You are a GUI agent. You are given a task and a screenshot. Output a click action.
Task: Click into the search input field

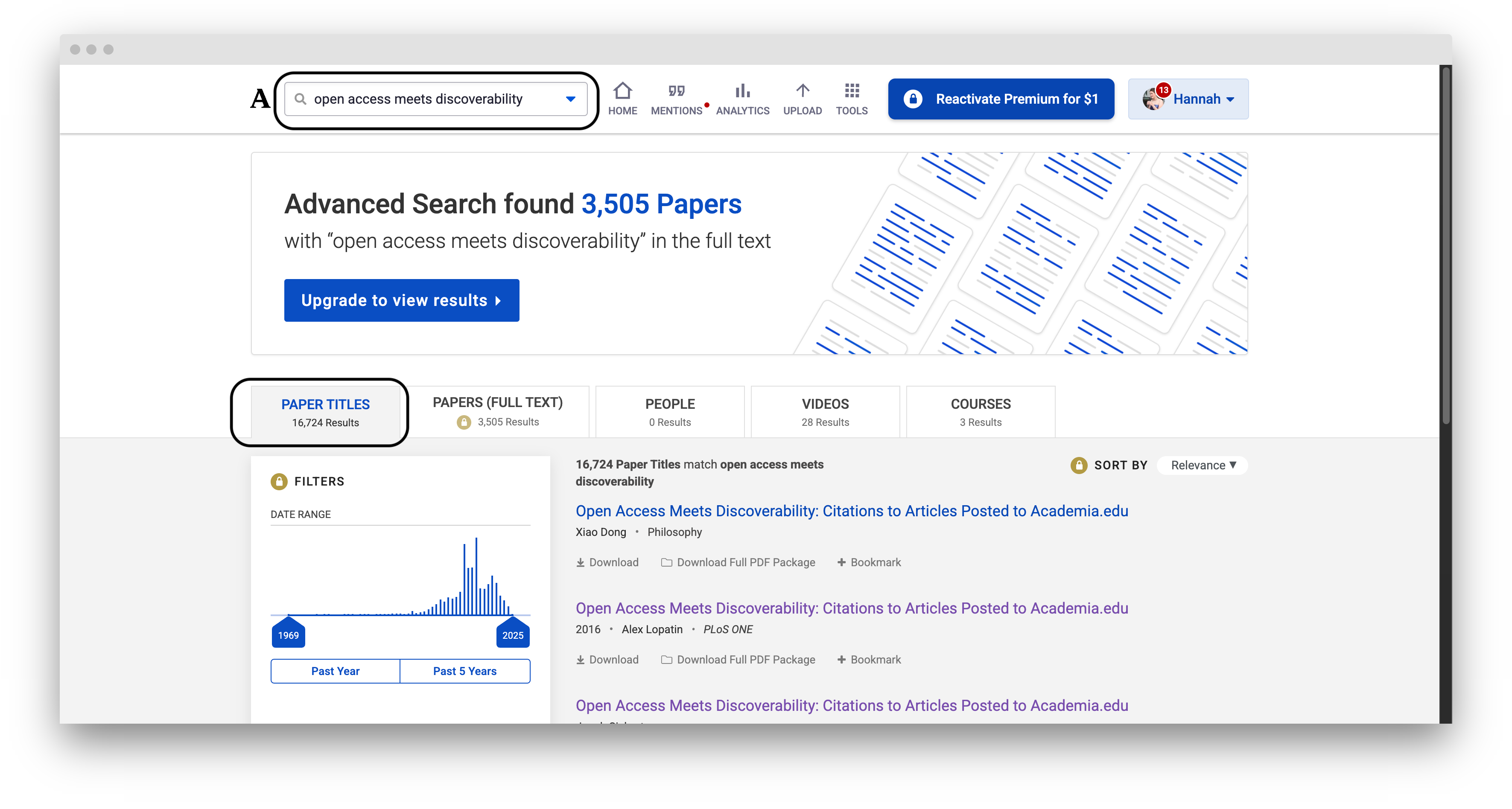435,99
